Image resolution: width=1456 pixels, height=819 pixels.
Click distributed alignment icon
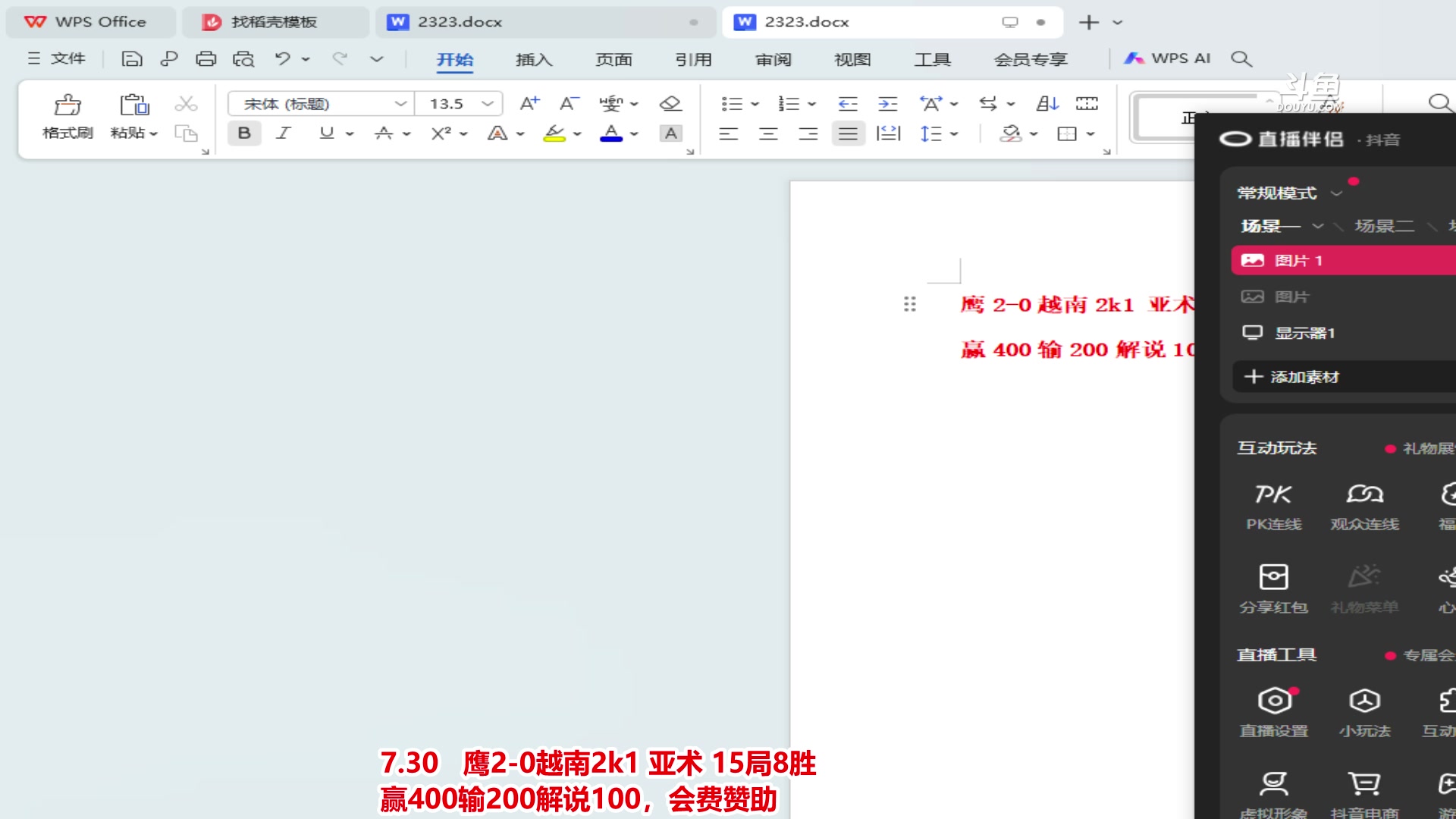888,133
